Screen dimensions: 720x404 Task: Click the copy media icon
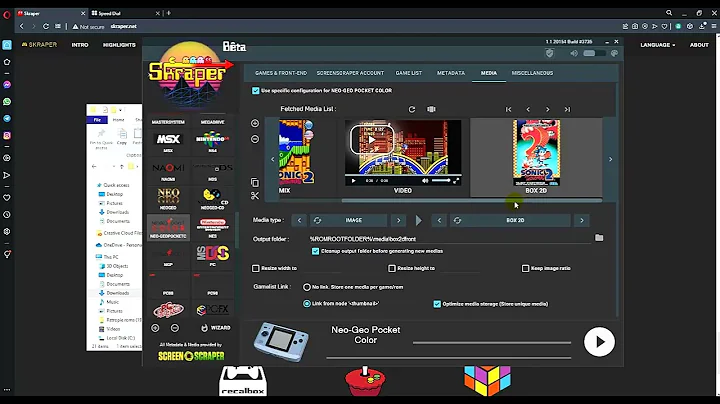coord(255,182)
